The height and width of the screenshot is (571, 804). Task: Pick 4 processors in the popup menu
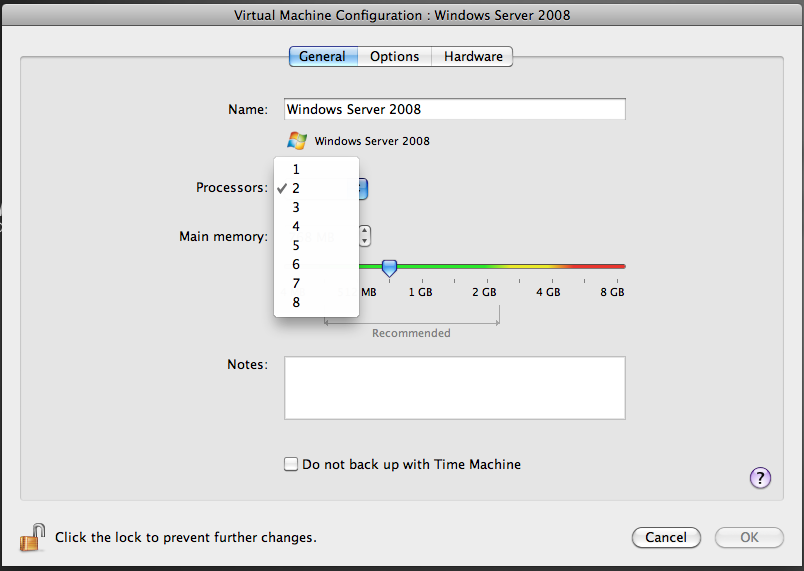(x=316, y=226)
